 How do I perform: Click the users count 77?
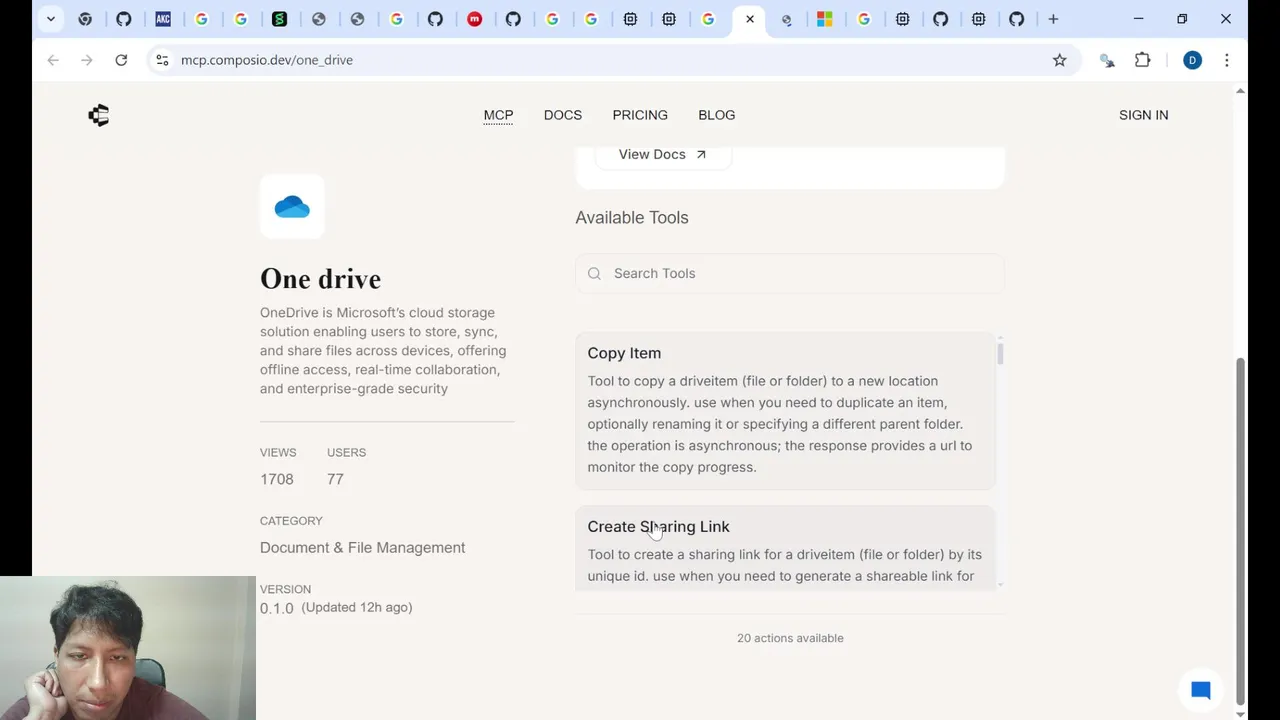335,479
